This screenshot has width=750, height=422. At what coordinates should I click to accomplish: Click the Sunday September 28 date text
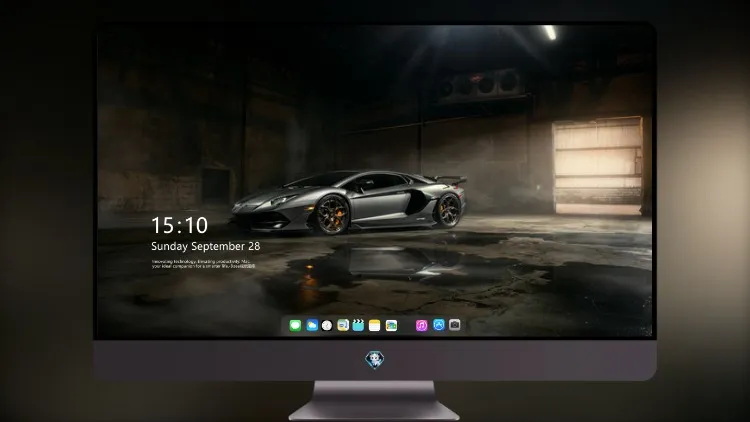[206, 246]
